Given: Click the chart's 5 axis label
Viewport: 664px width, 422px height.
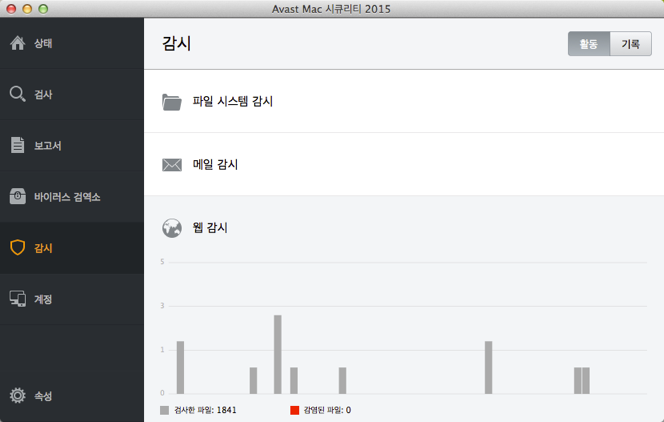Looking at the screenshot, I should click(x=162, y=262).
